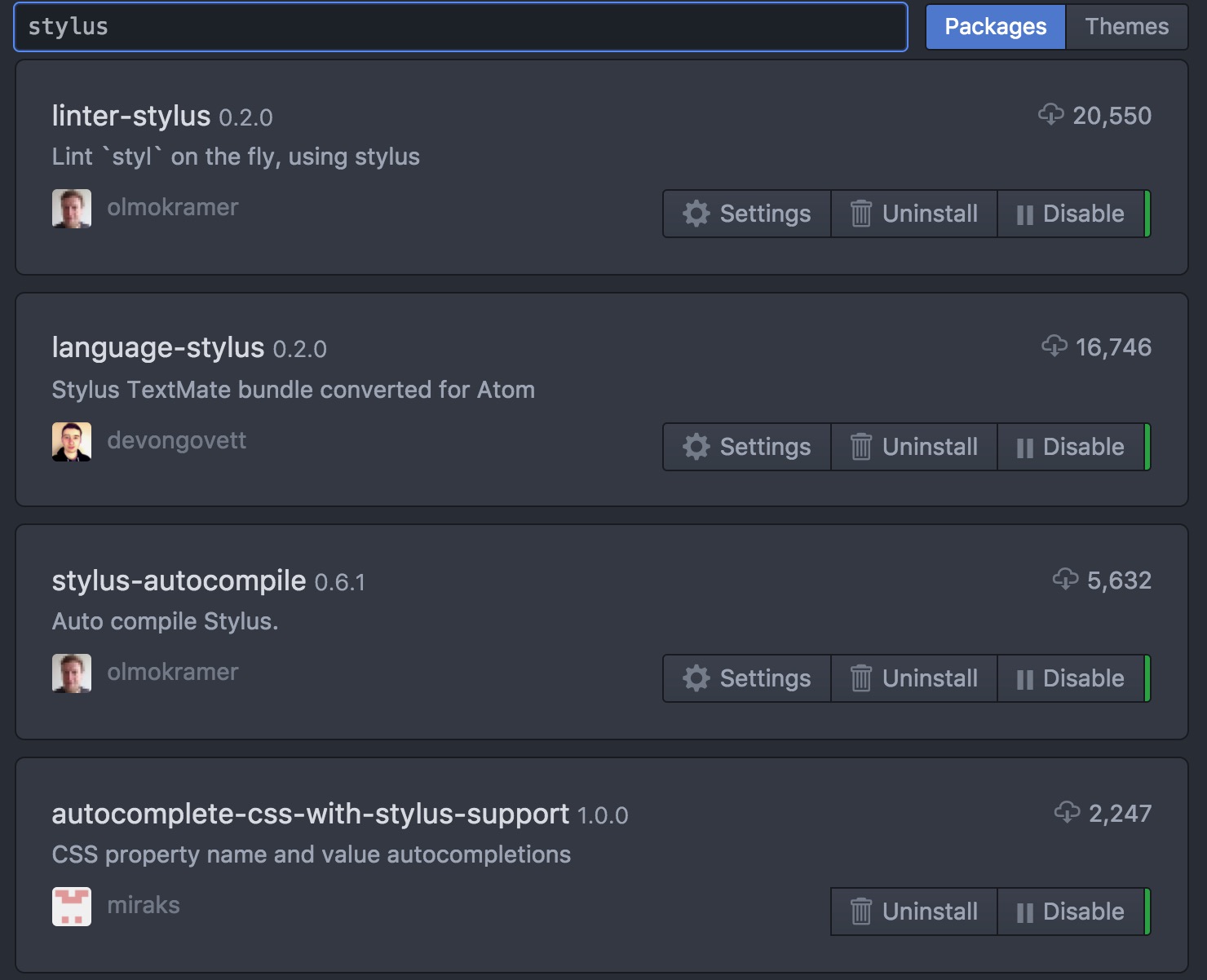Click the 20,550 download count
Image resolution: width=1207 pixels, height=980 pixels.
pyautogui.click(x=1112, y=116)
